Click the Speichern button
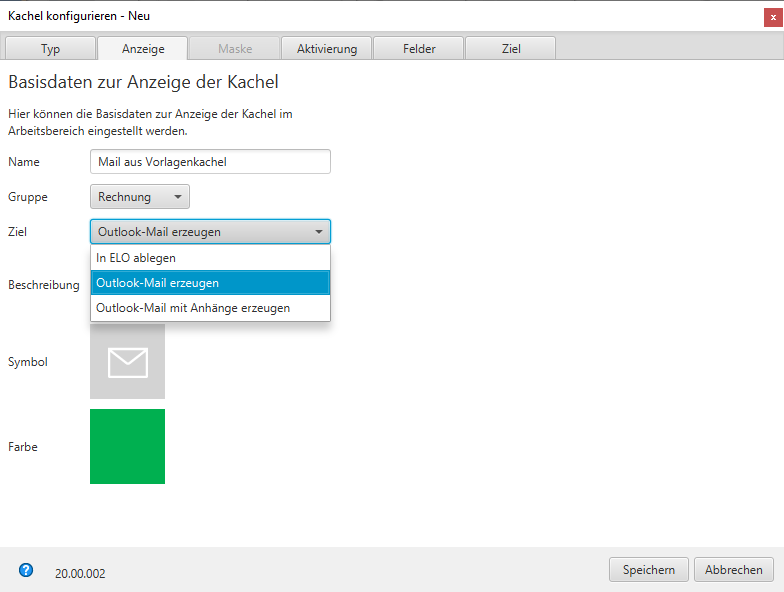784x592 pixels. (x=649, y=570)
